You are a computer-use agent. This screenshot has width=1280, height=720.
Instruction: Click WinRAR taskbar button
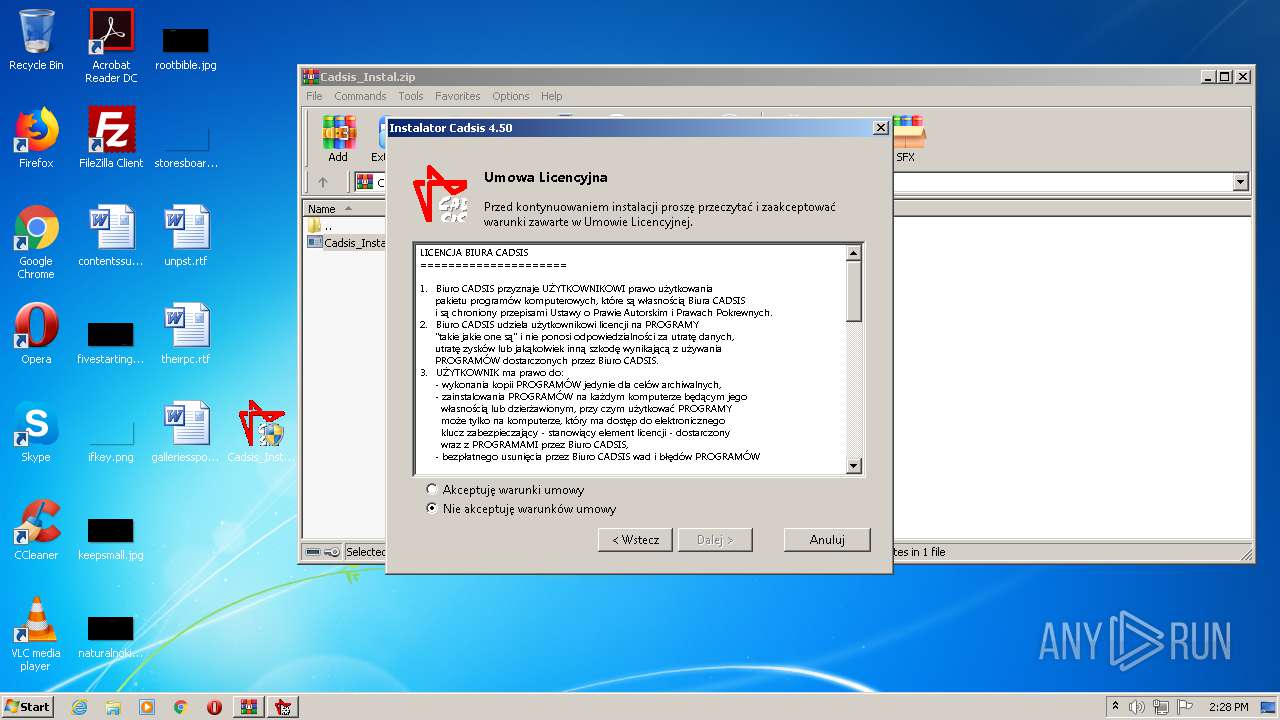248,707
